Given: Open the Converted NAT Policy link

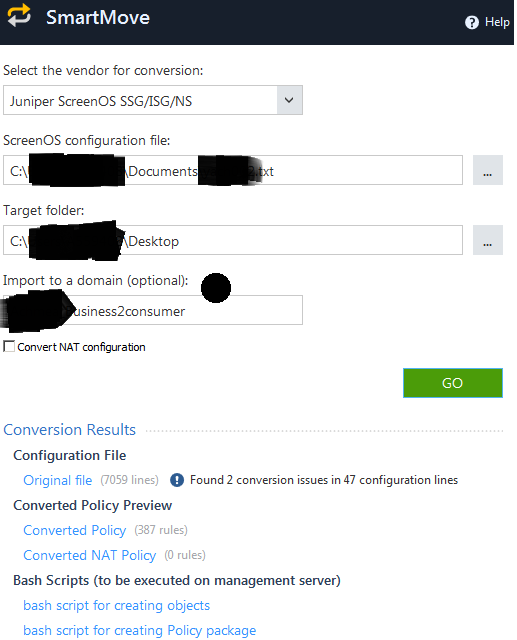Looking at the screenshot, I should (x=90, y=555).
